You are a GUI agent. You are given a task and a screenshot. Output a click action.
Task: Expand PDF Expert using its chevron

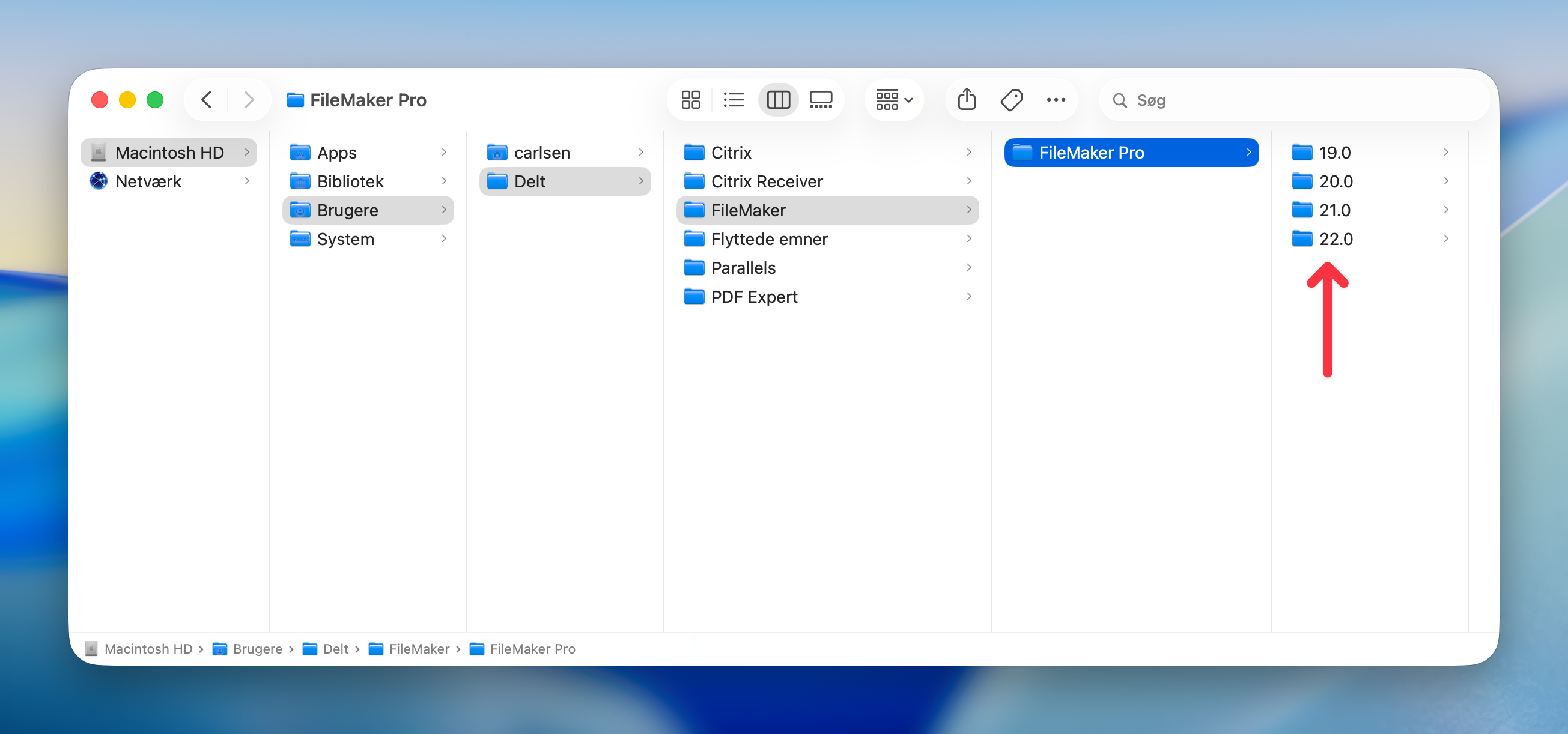969,296
